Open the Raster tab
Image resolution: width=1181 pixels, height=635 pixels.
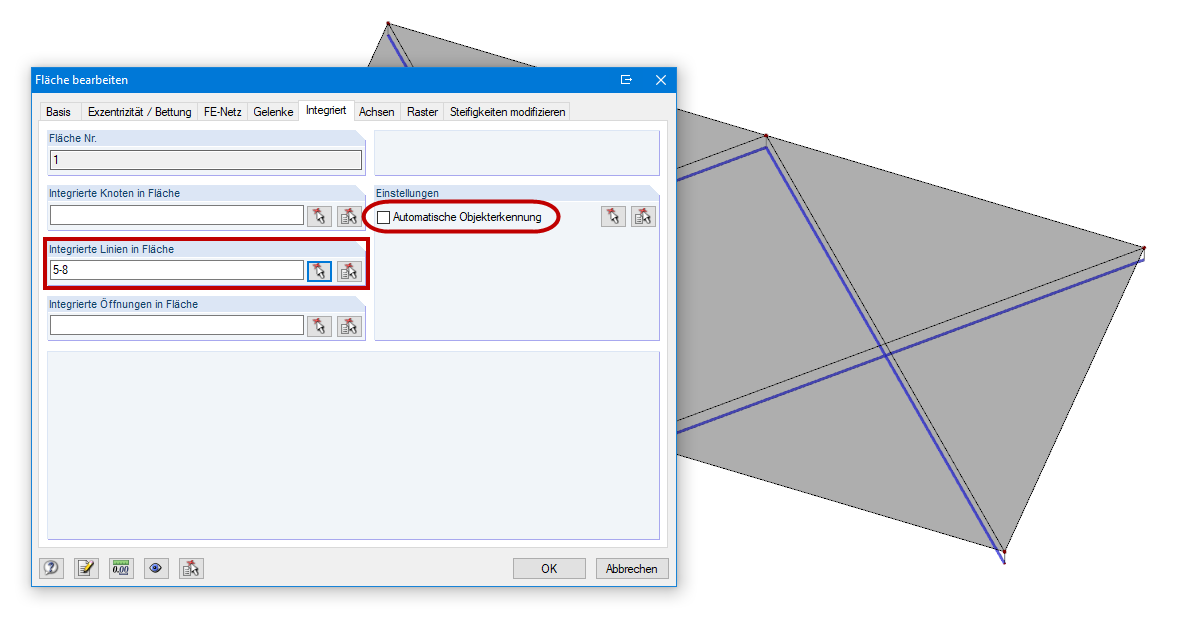point(422,111)
